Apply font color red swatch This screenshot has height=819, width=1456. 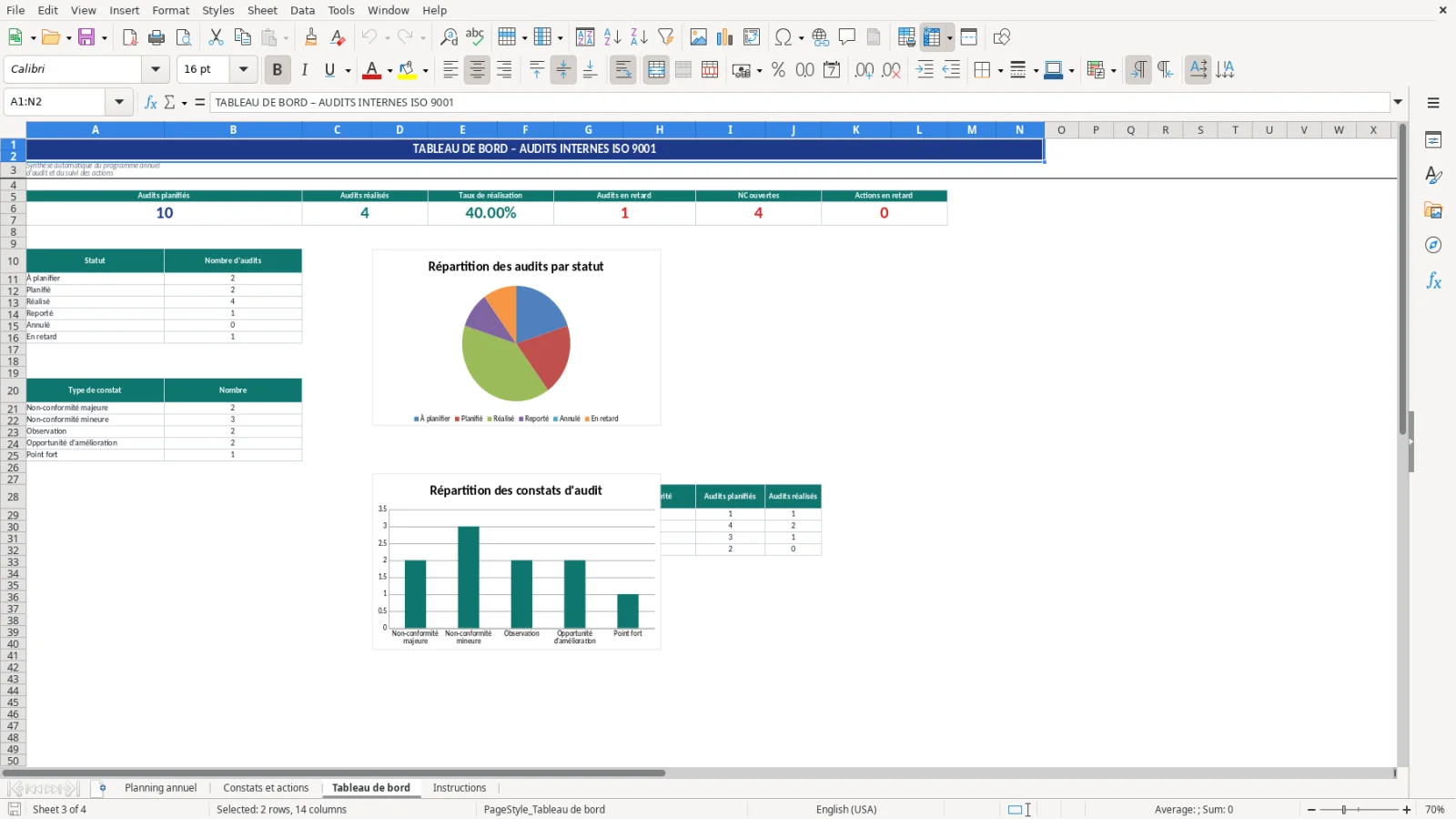372,70
